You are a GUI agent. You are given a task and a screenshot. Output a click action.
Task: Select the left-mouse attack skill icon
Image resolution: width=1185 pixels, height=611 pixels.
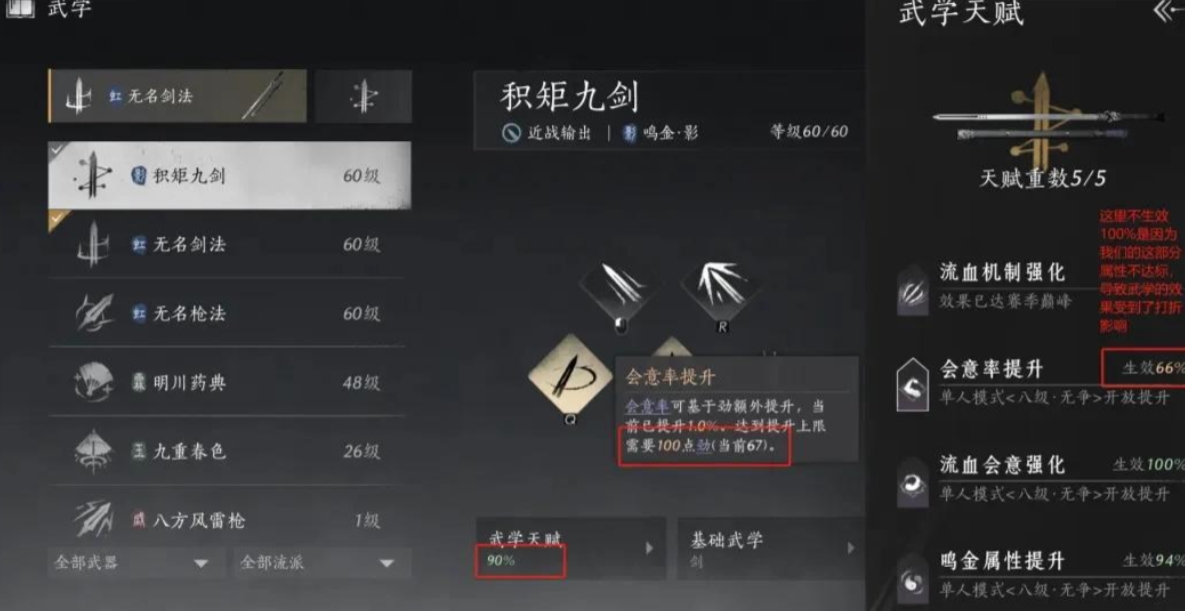[619, 288]
